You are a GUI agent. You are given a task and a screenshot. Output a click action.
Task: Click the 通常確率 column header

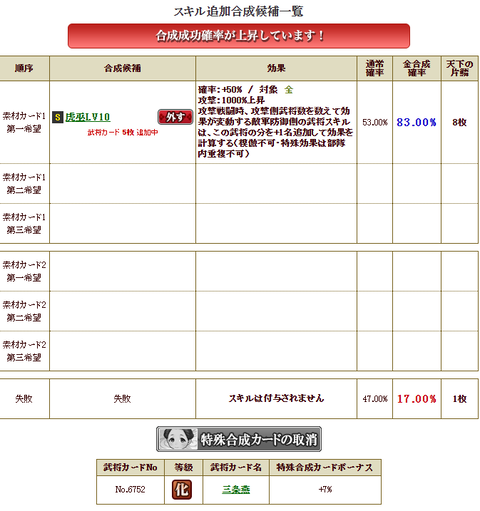(375, 68)
